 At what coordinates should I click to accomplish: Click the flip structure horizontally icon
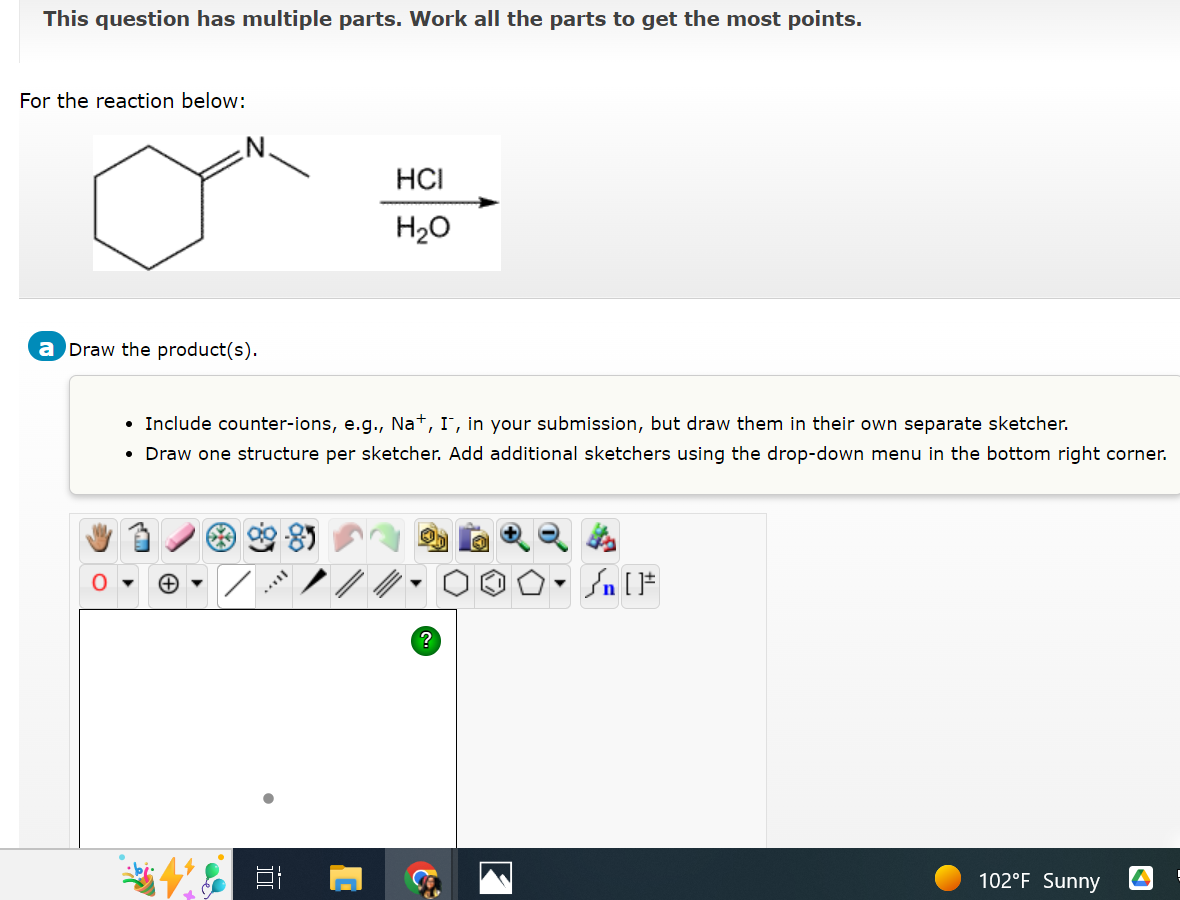[x=262, y=539]
